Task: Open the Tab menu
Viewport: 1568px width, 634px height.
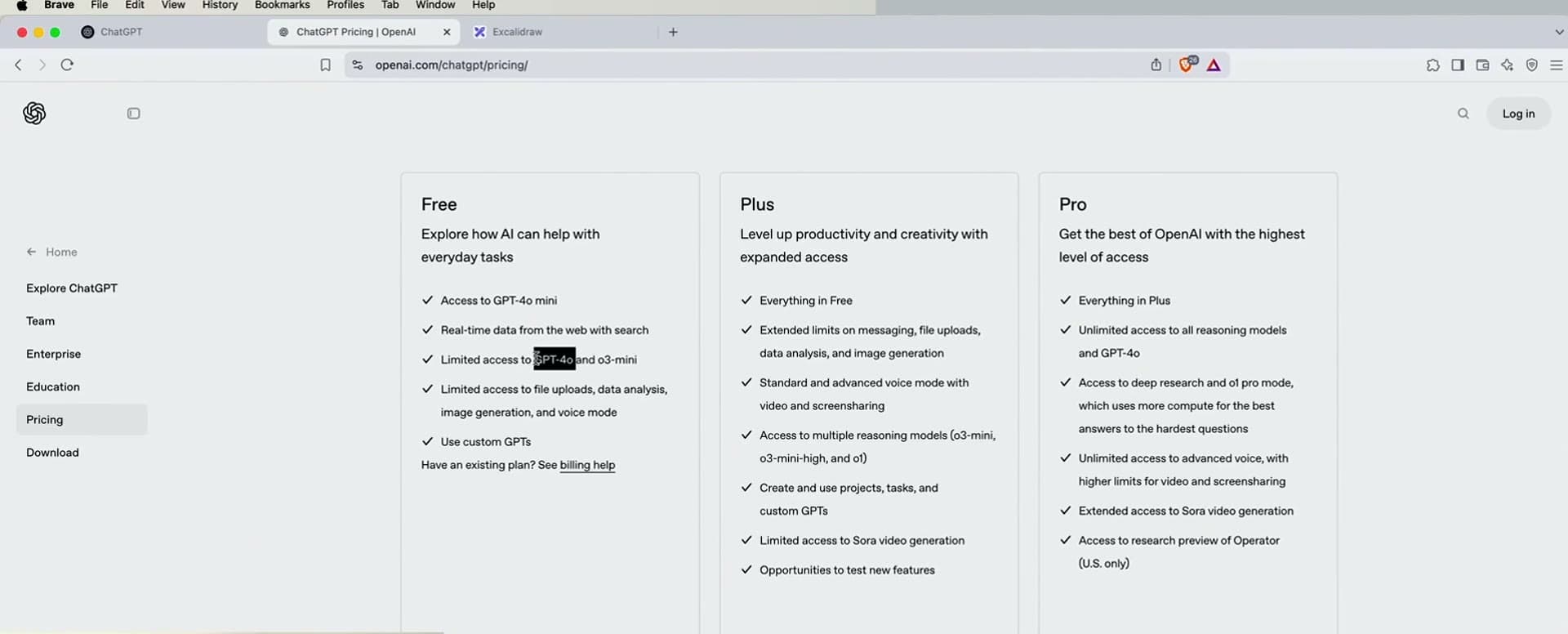Action: coord(390,5)
